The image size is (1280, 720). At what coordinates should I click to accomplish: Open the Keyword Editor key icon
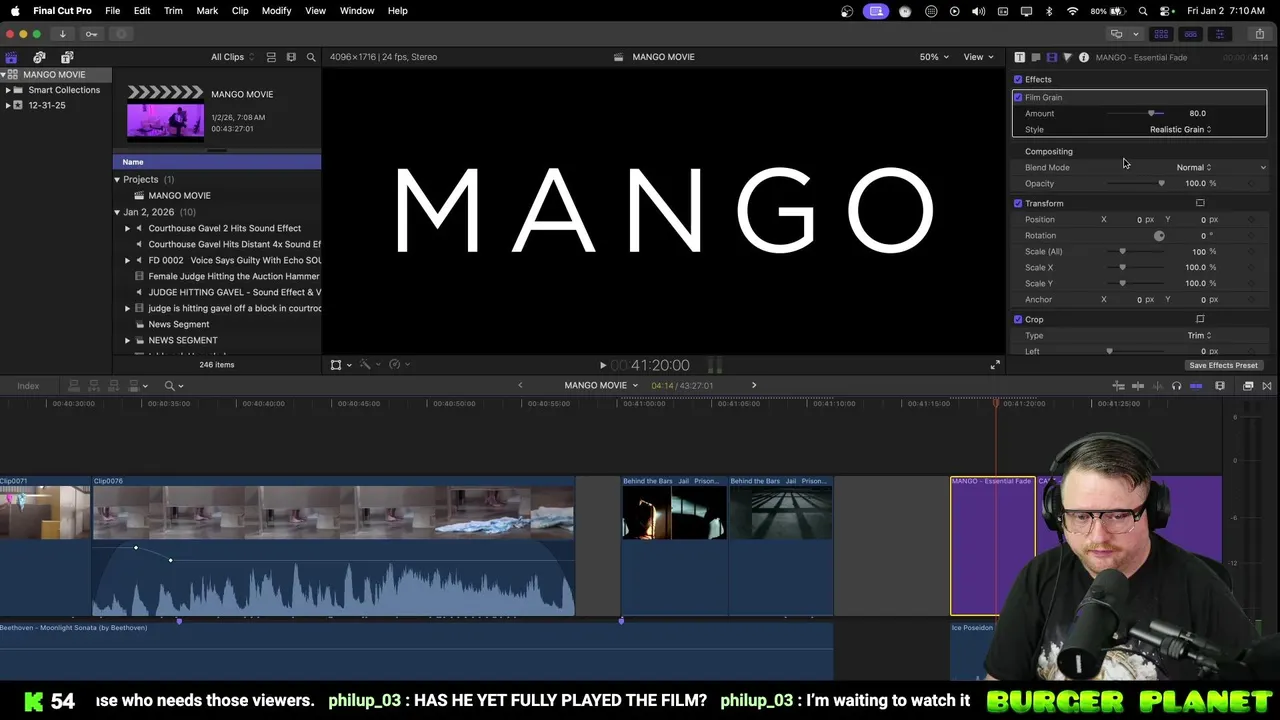tap(91, 34)
